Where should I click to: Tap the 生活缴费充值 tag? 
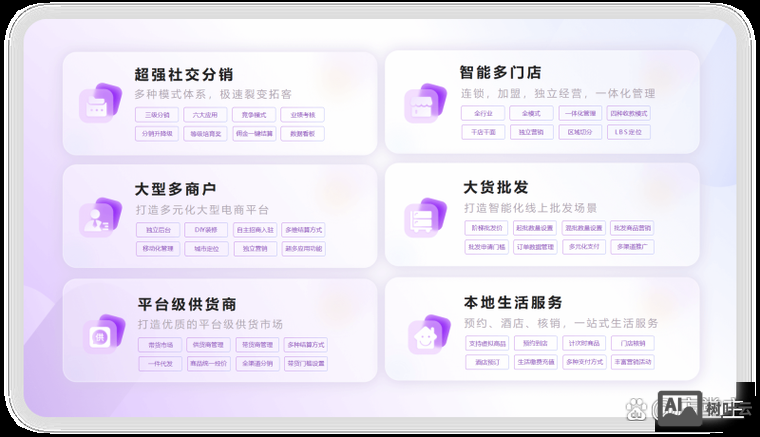536,362
